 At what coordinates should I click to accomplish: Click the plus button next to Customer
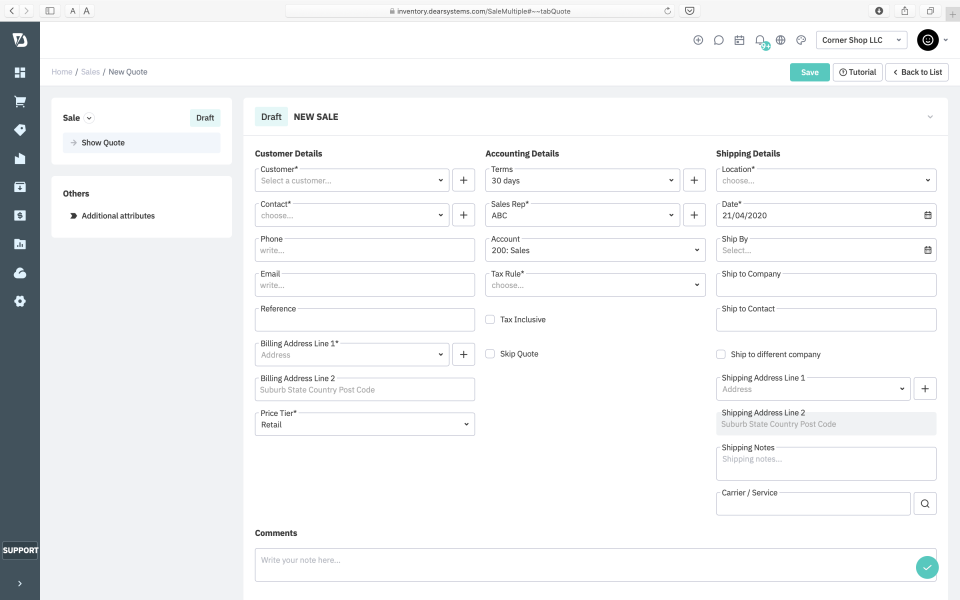[x=463, y=180]
